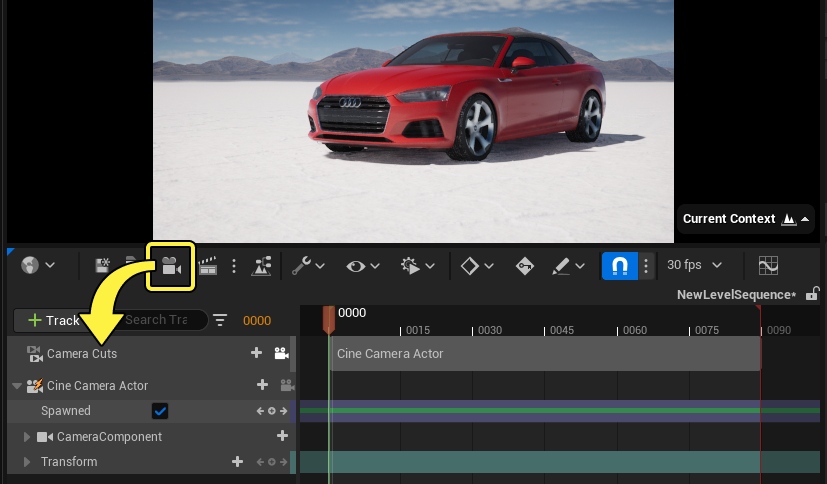Click the Sequencer Actions icon

(262, 266)
